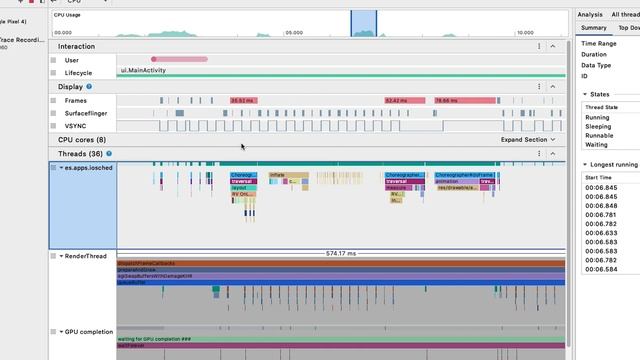Click the blue queueBuffer bar
Screen dimensions: 640x360
341,282
